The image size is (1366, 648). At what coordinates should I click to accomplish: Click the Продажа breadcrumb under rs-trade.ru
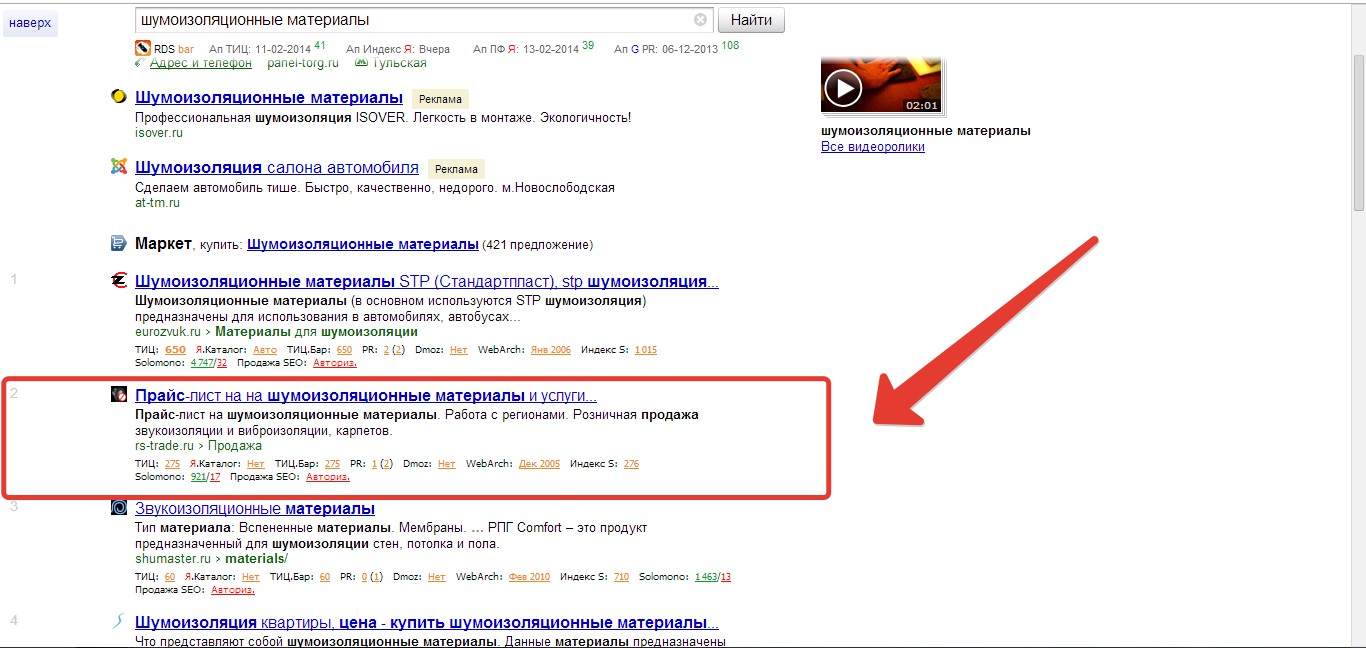pos(235,446)
